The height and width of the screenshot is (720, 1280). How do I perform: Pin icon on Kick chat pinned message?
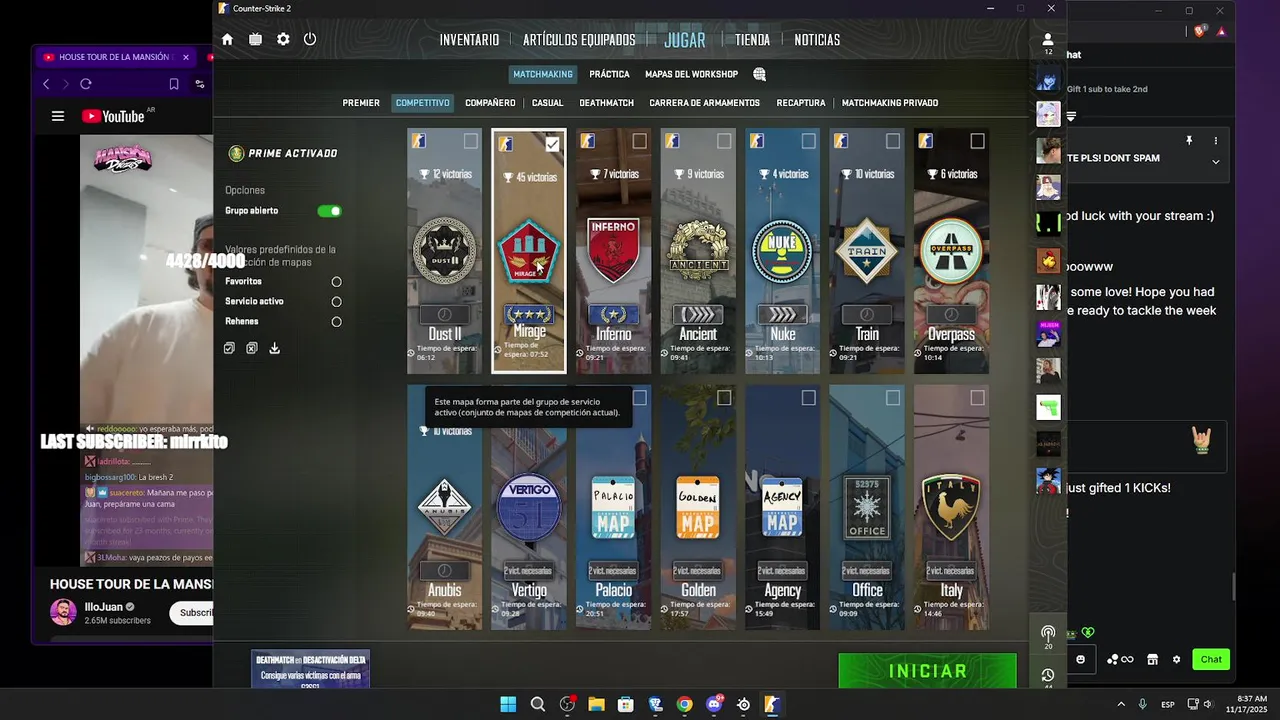1189,141
